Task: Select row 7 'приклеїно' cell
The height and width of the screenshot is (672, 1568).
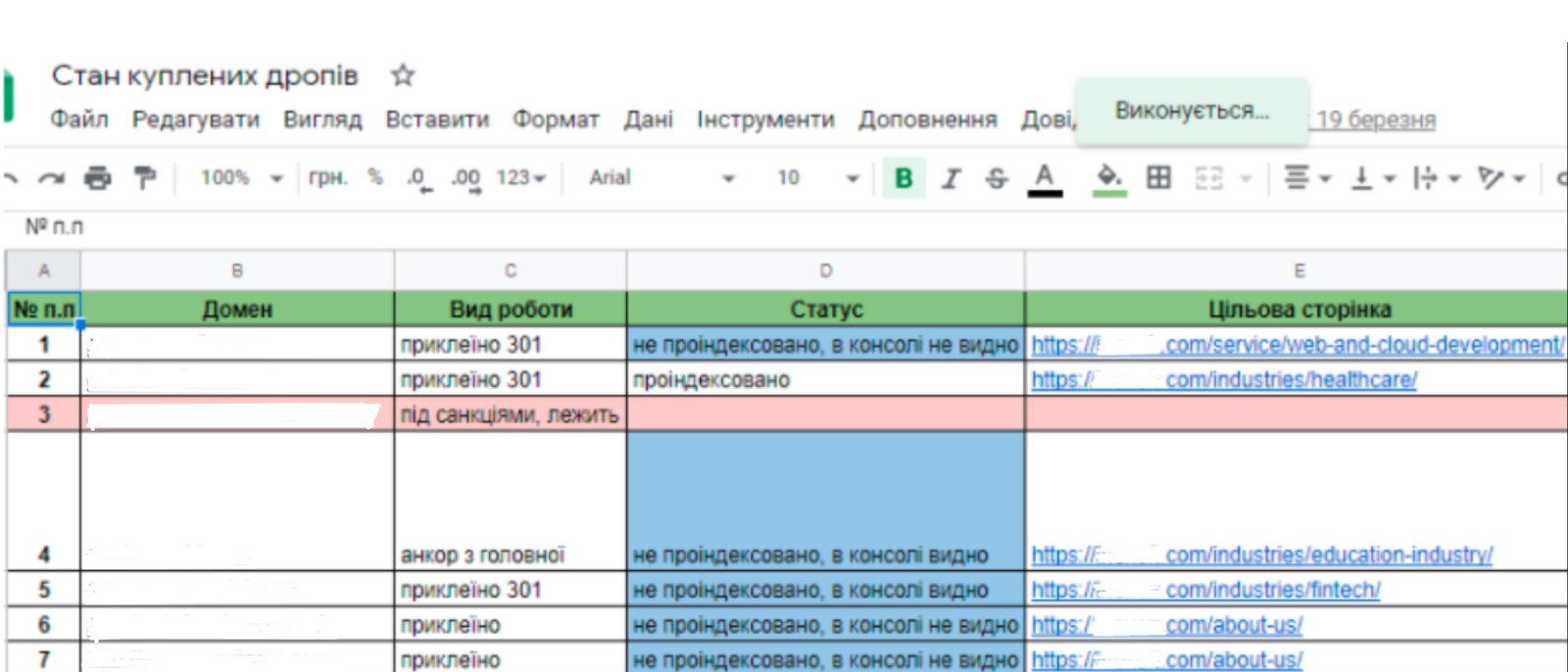Action: [x=510, y=658]
